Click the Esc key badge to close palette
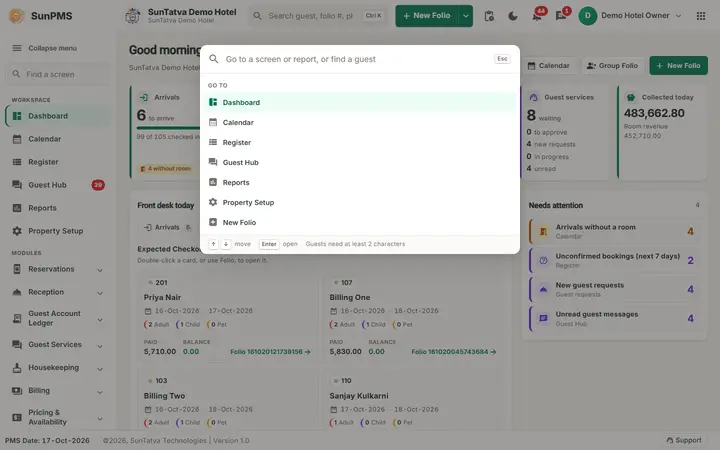Image resolution: width=720 pixels, height=450 pixels. 502,59
